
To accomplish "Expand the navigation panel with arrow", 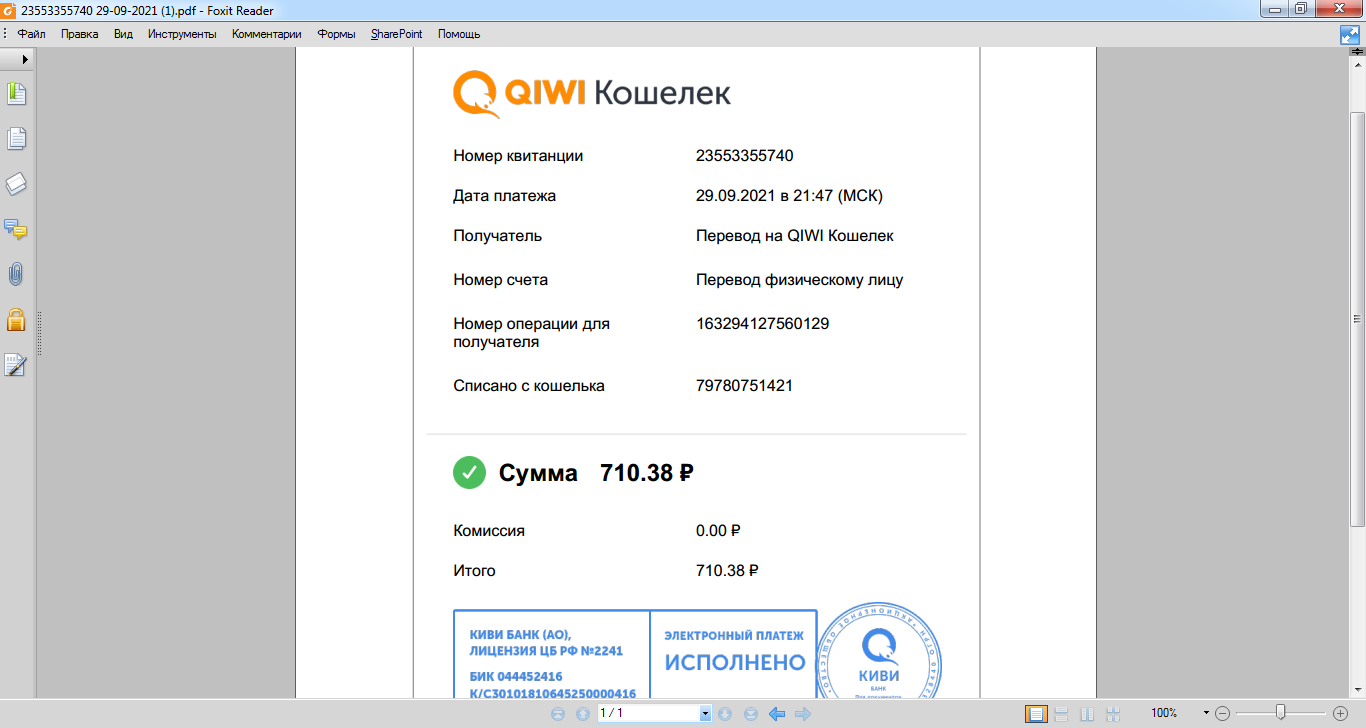I will [25, 60].
